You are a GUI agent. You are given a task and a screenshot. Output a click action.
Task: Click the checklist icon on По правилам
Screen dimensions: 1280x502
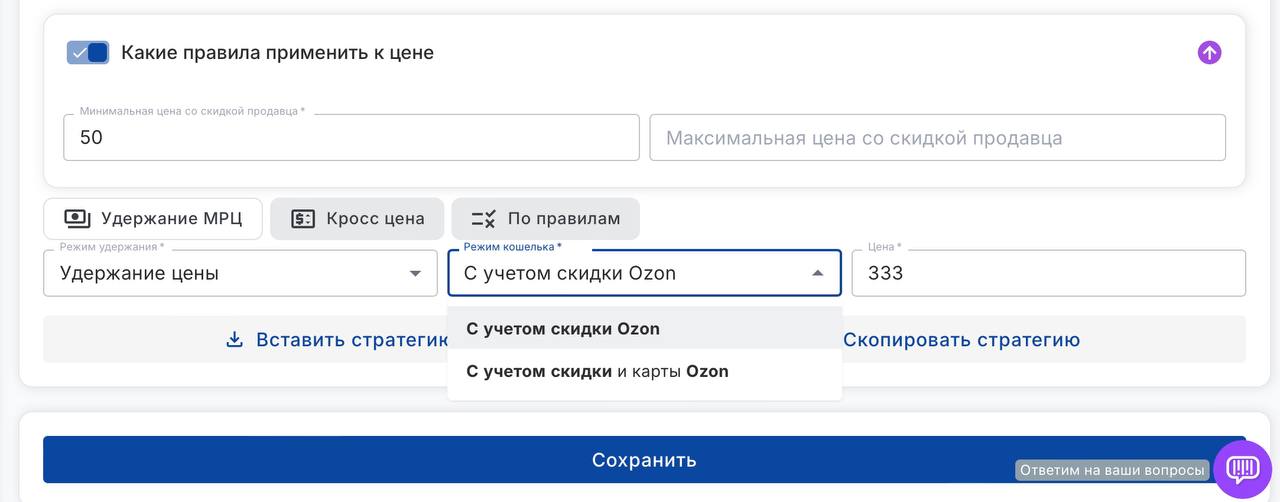484,219
